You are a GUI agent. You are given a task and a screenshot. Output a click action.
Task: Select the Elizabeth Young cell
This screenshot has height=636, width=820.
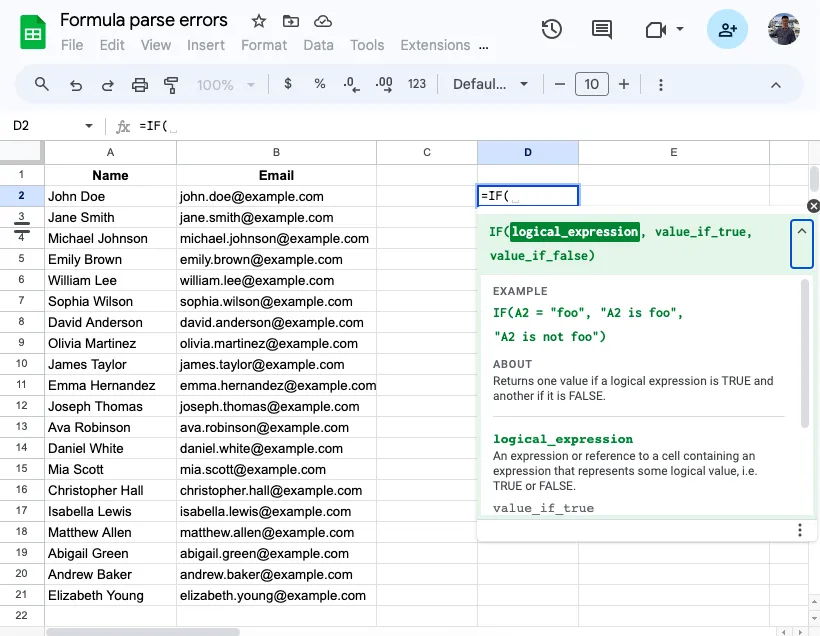[110, 595]
